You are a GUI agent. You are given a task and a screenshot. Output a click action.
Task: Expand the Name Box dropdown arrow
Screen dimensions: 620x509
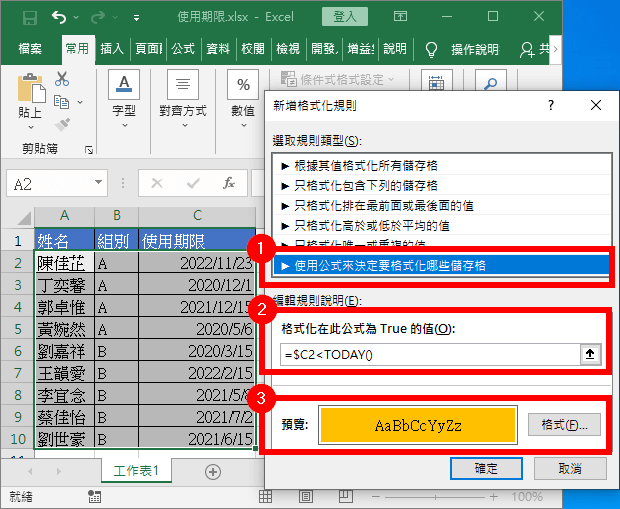tap(98, 182)
